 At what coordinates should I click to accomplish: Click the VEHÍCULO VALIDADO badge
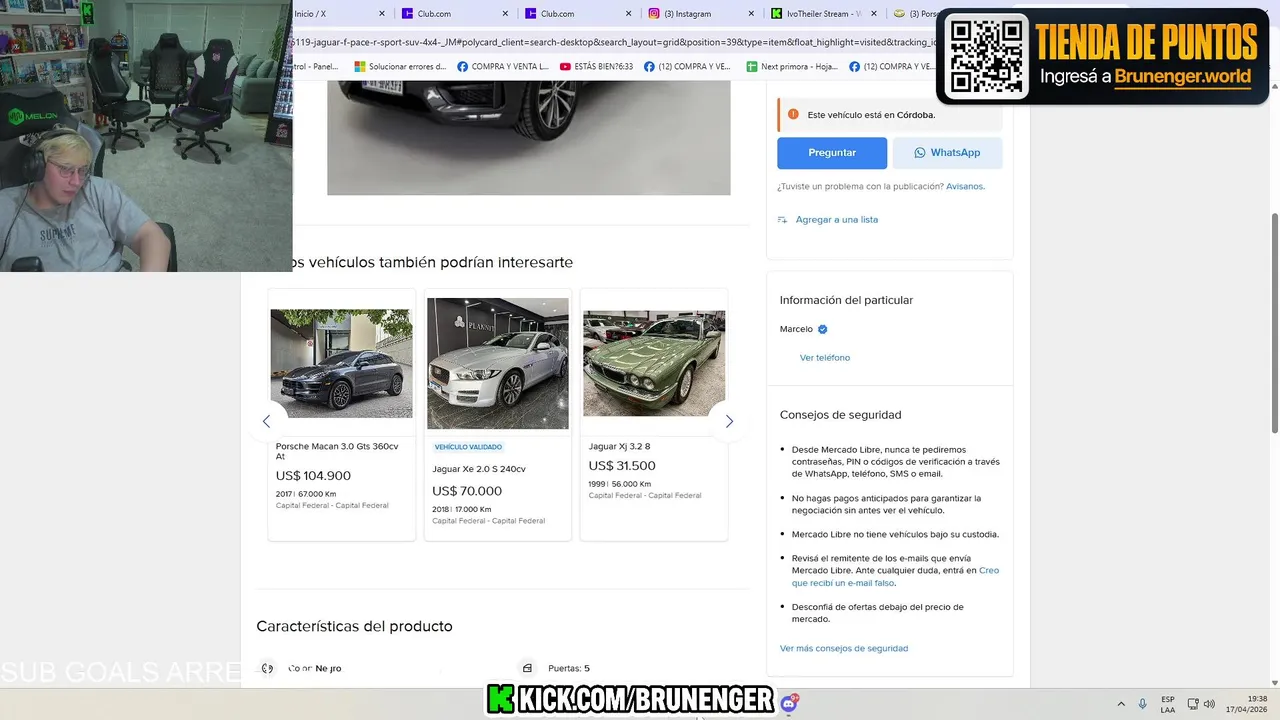click(468, 447)
